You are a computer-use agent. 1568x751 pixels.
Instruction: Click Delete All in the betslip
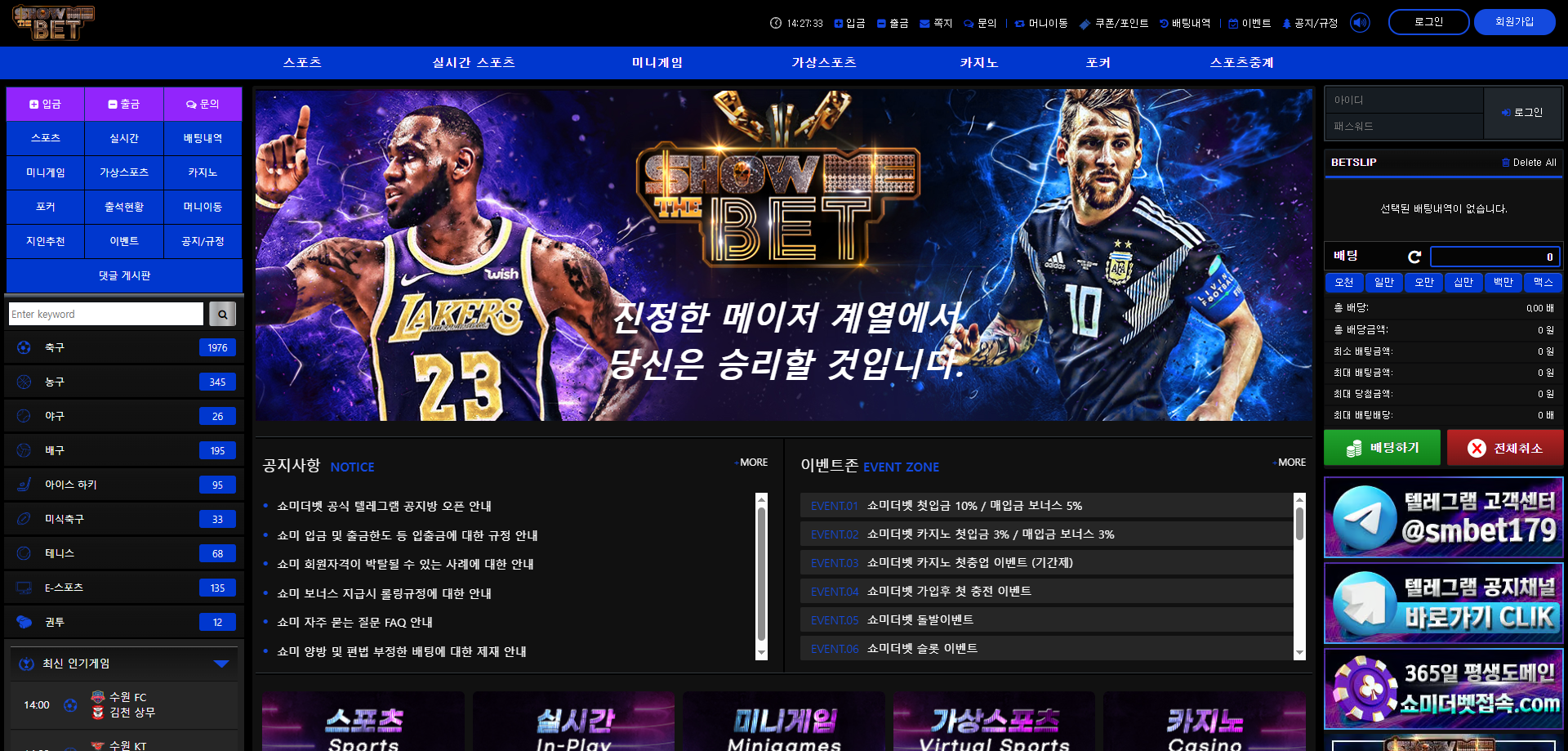tap(1529, 163)
